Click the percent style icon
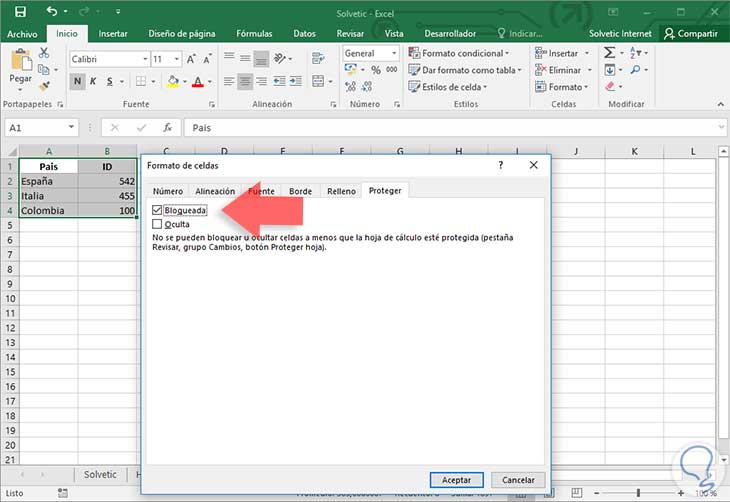The width and height of the screenshot is (730, 502). click(x=376, y=70)
